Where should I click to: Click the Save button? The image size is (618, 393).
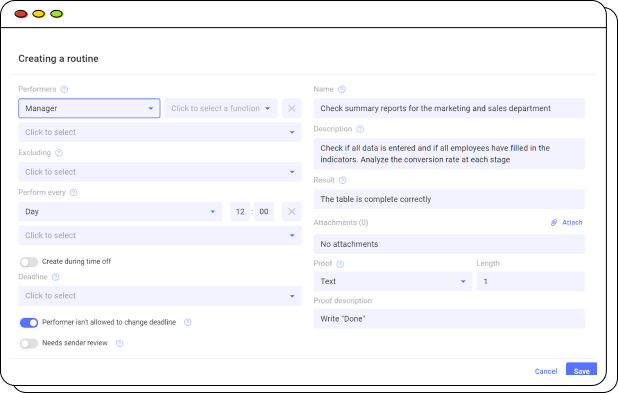click(581, 370)
